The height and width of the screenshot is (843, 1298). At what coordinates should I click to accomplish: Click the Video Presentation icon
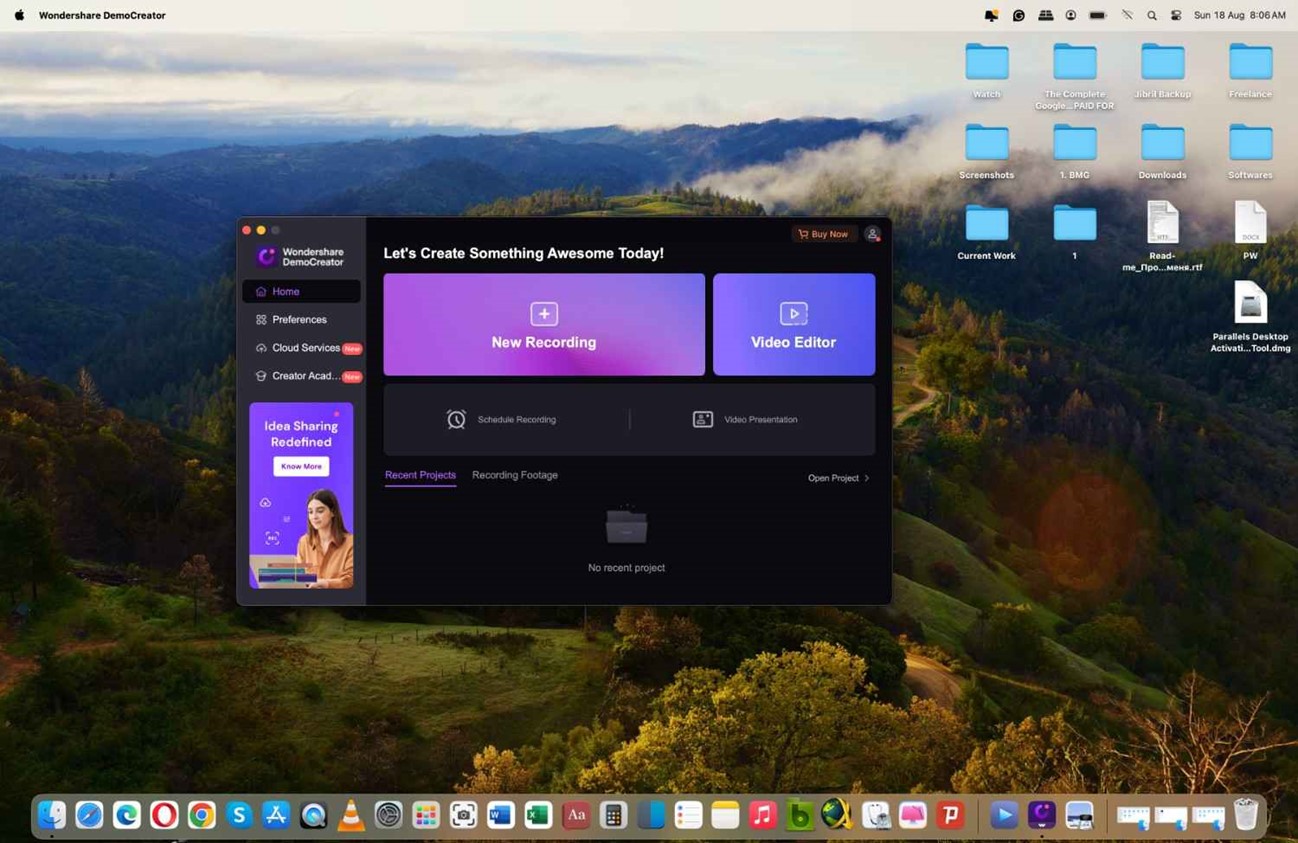pyautogui.click(x=703, y=420)
